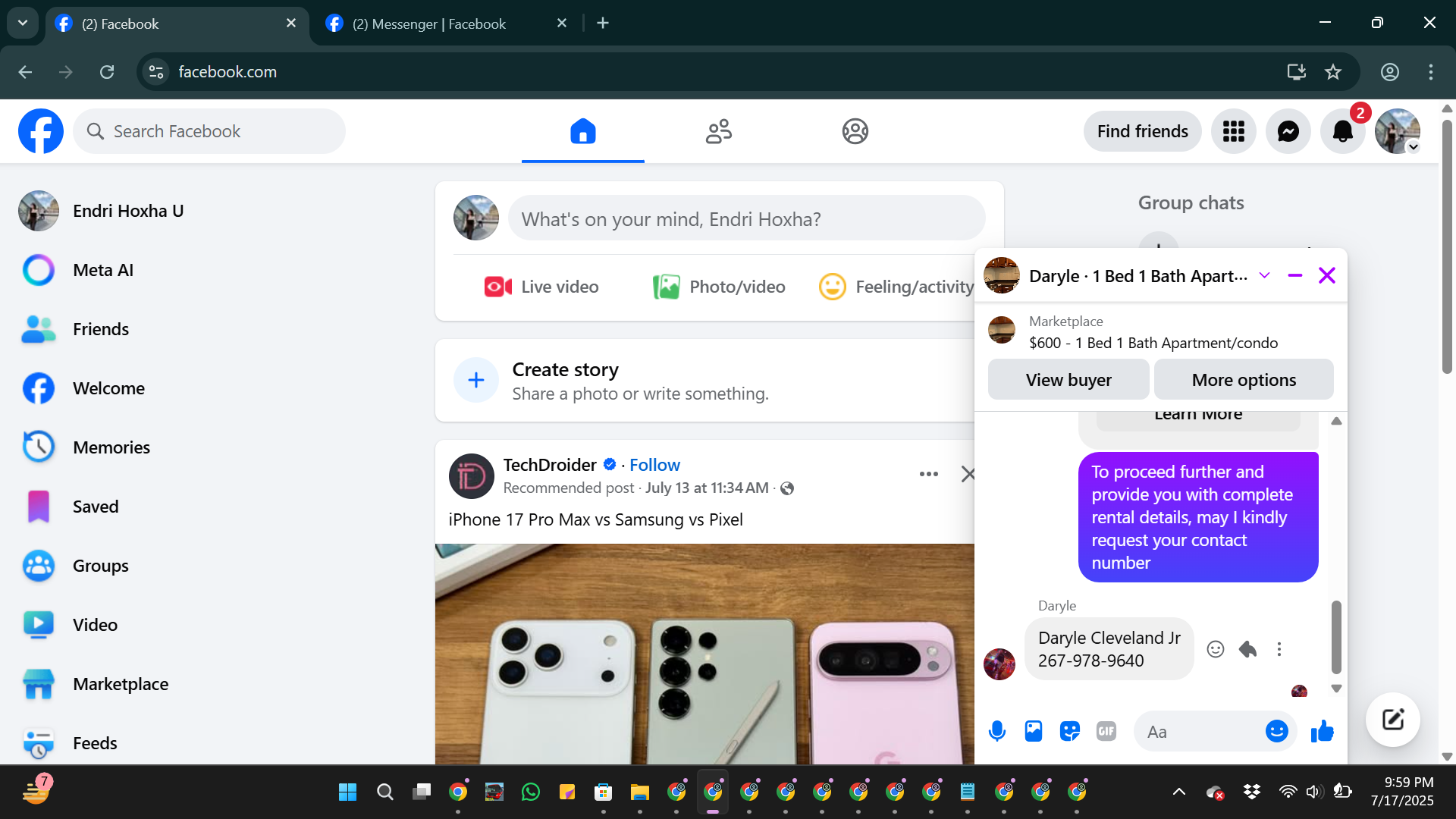Click More options in the chat
1456x819 pixels.
pos(1244,379)
